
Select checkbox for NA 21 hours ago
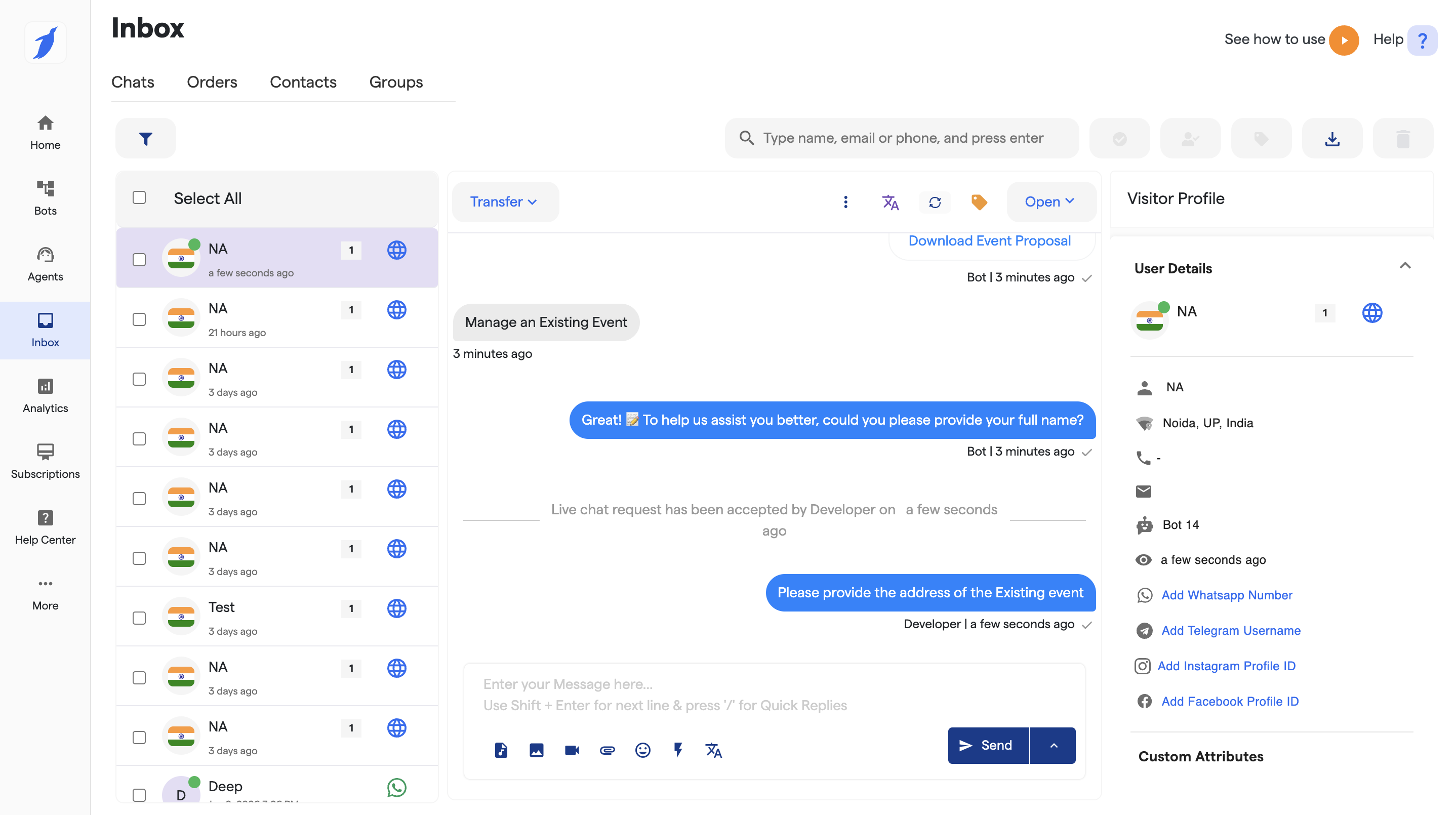tap(139, 319)
